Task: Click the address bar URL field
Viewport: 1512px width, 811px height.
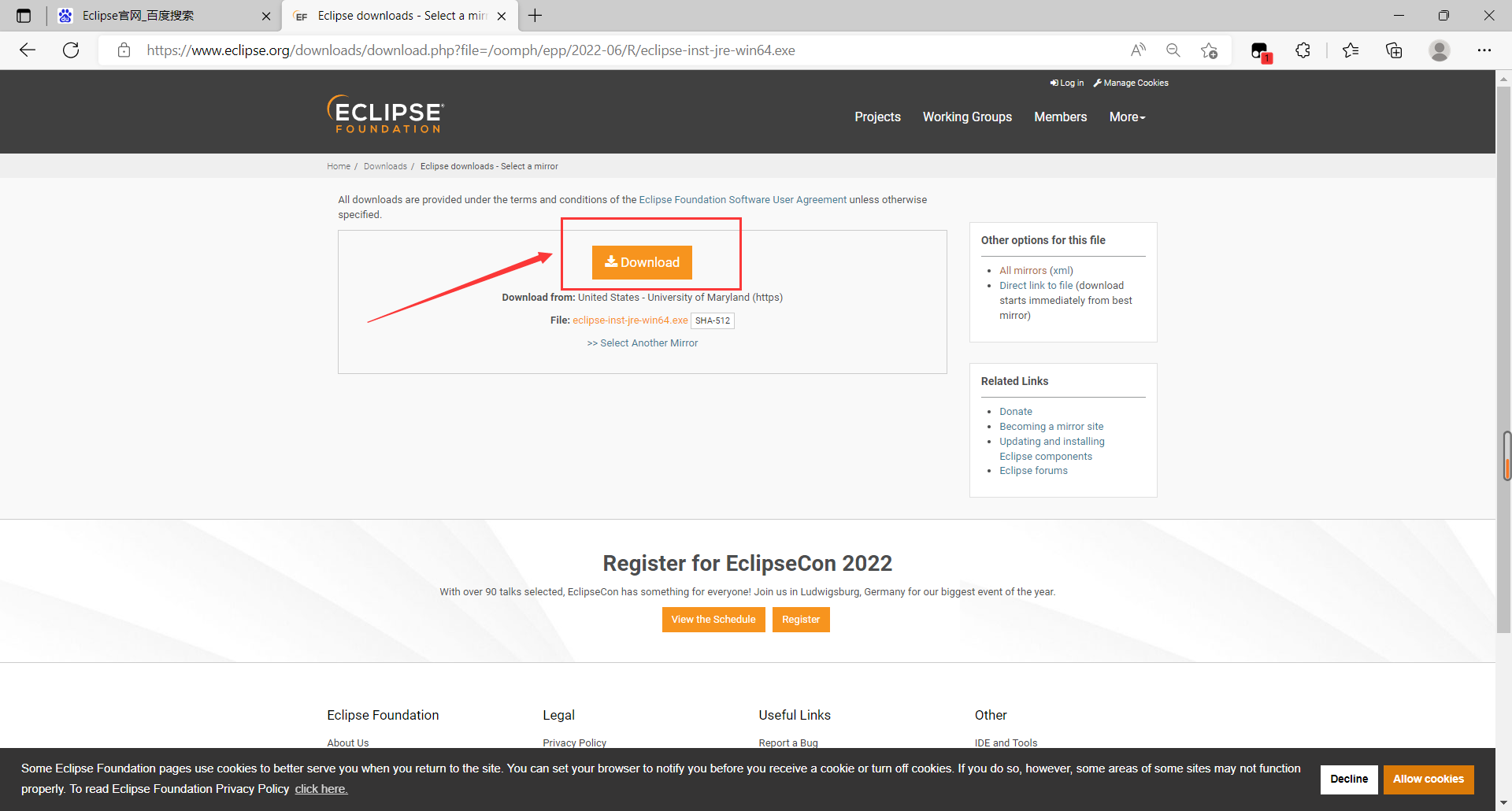Action: 551,50
